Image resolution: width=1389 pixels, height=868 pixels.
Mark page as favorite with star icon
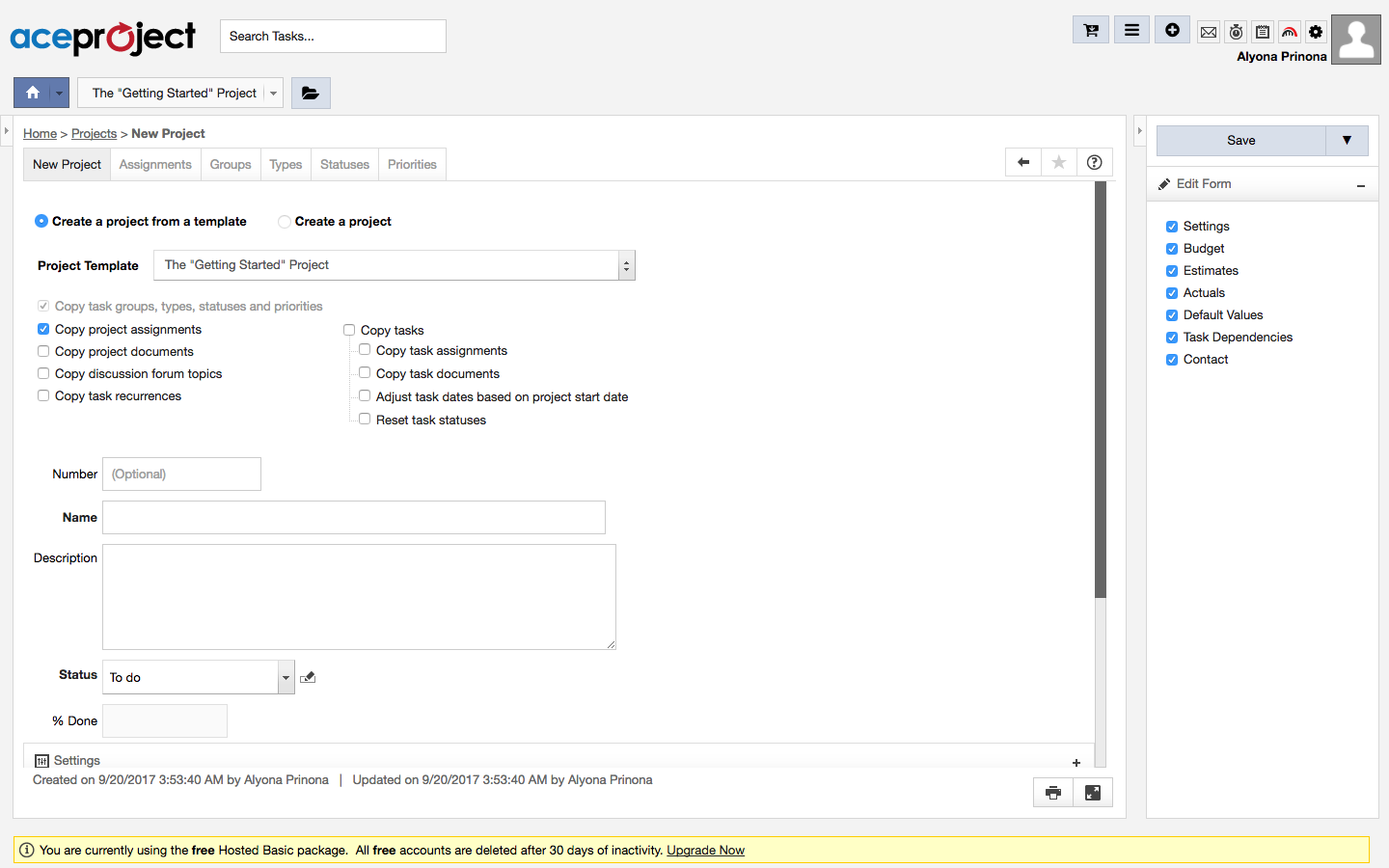(1059, 163)
